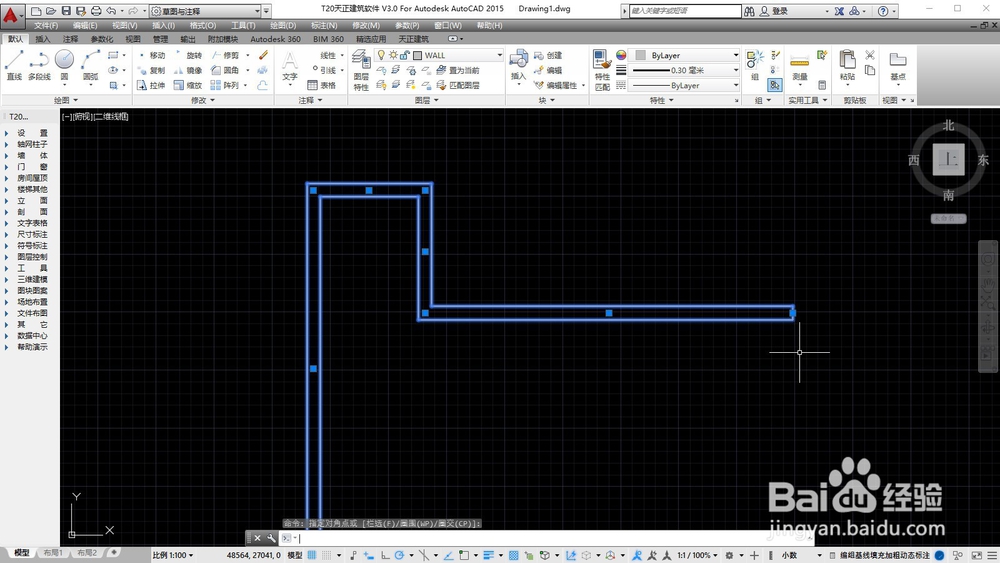The width and height of the screenshot is (1000, 563).
Task: Click the 编辑属性 edit attributes button
Action: (555, 85)
